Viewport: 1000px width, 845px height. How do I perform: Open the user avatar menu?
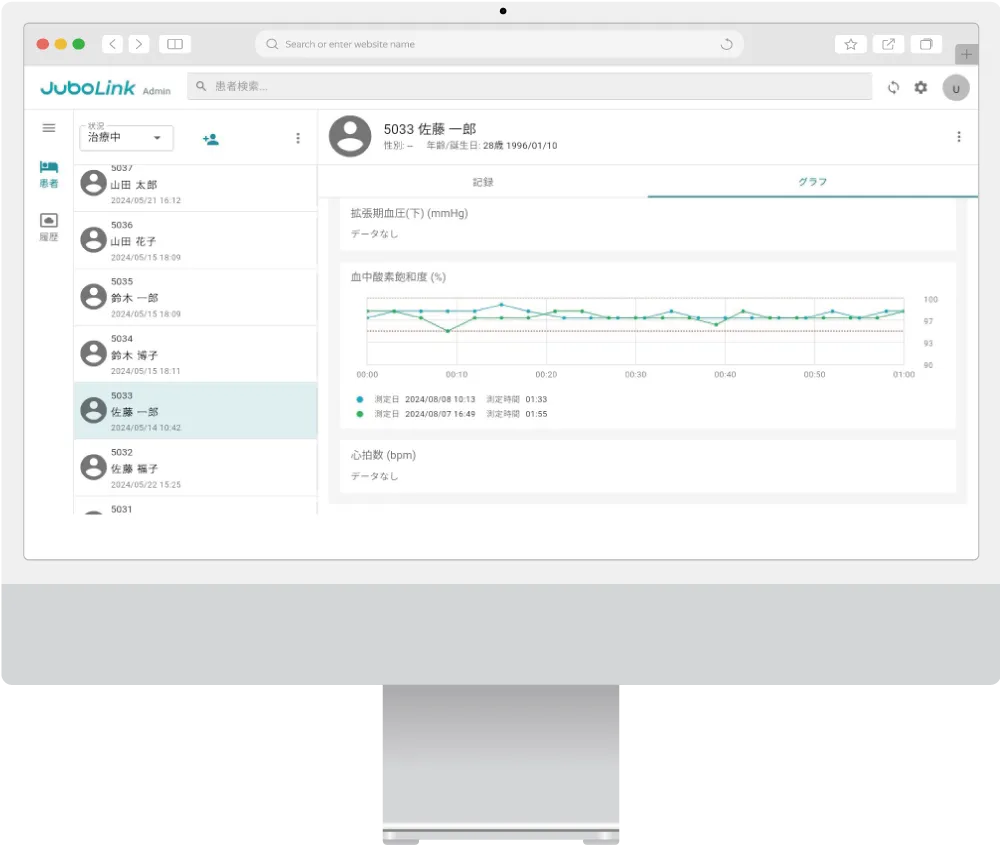tap(955, 88)
